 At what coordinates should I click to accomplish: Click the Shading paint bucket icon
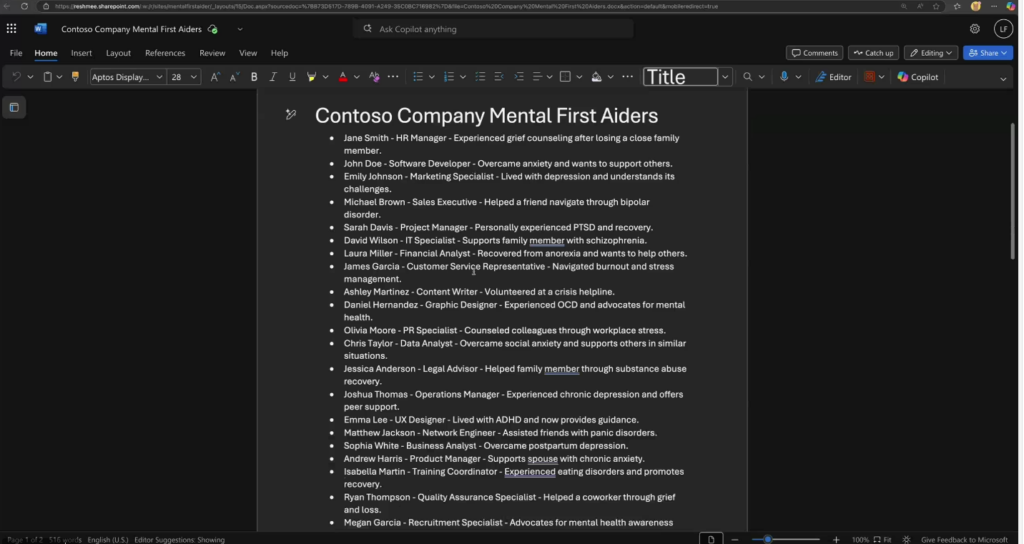point(596,77)
